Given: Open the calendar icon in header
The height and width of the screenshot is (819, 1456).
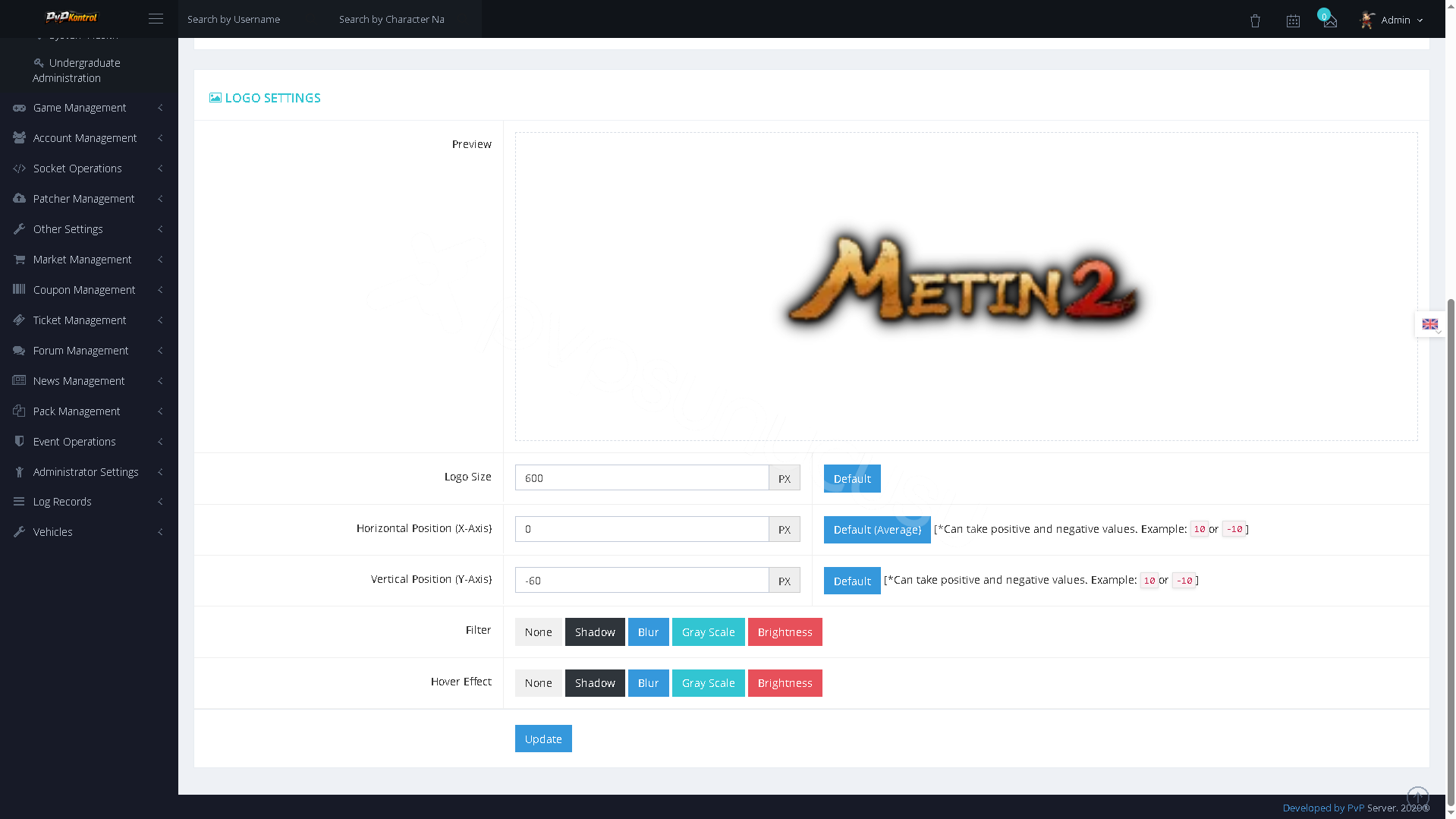Looking at the screenshot, I should pyautogui.click(x=1293, y=21).
